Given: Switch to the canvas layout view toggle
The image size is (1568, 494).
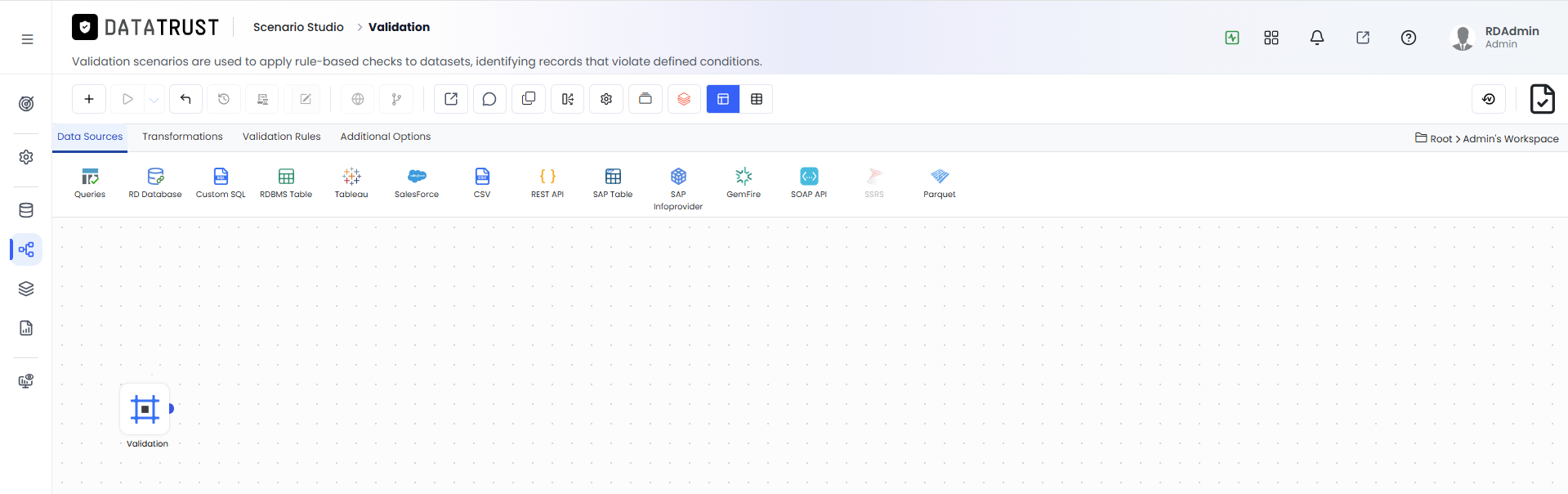Looking at the screenshot, I should (x=723, y=99).
